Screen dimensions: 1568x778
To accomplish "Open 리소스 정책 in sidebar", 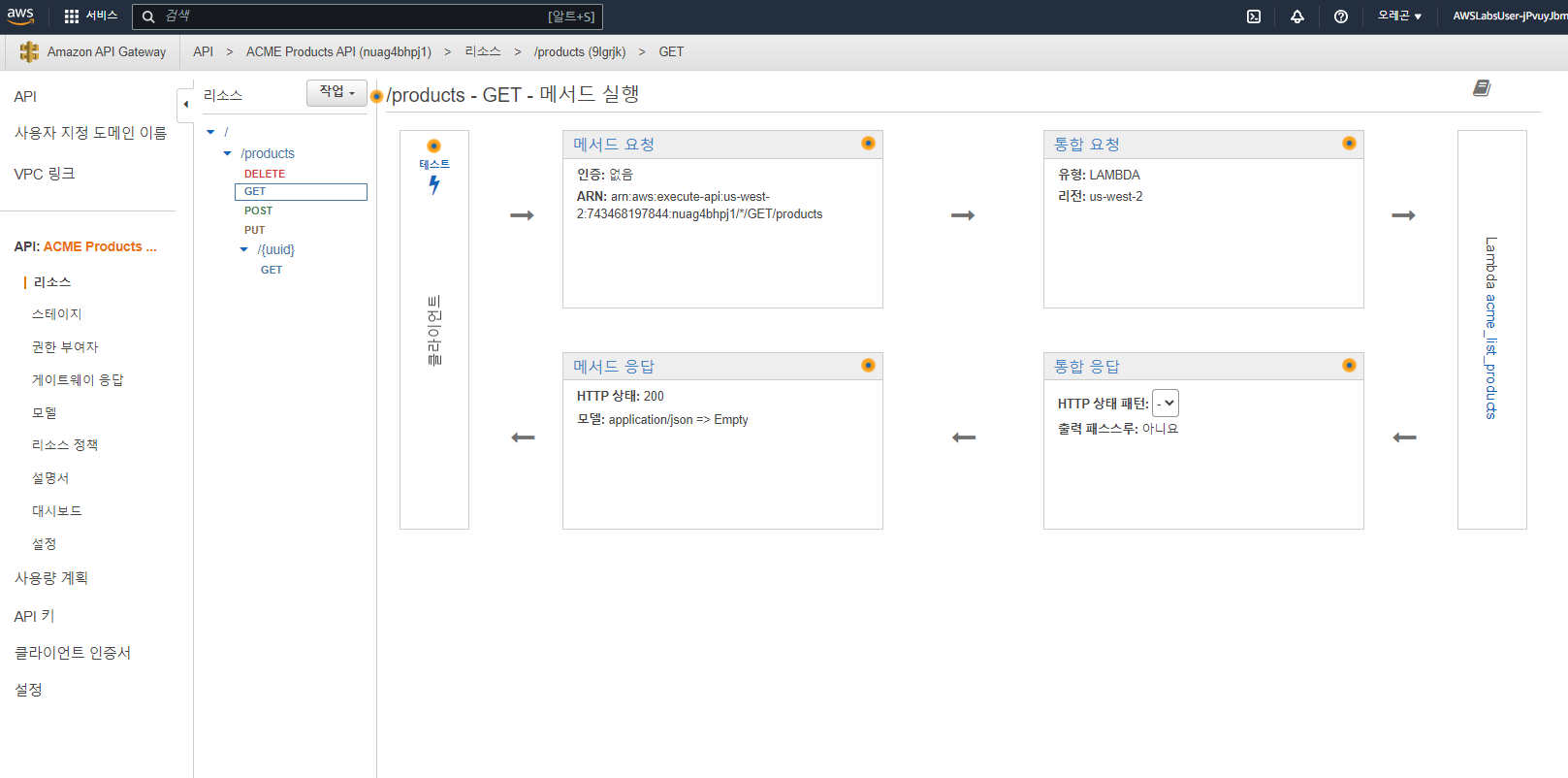I will 65,445.
